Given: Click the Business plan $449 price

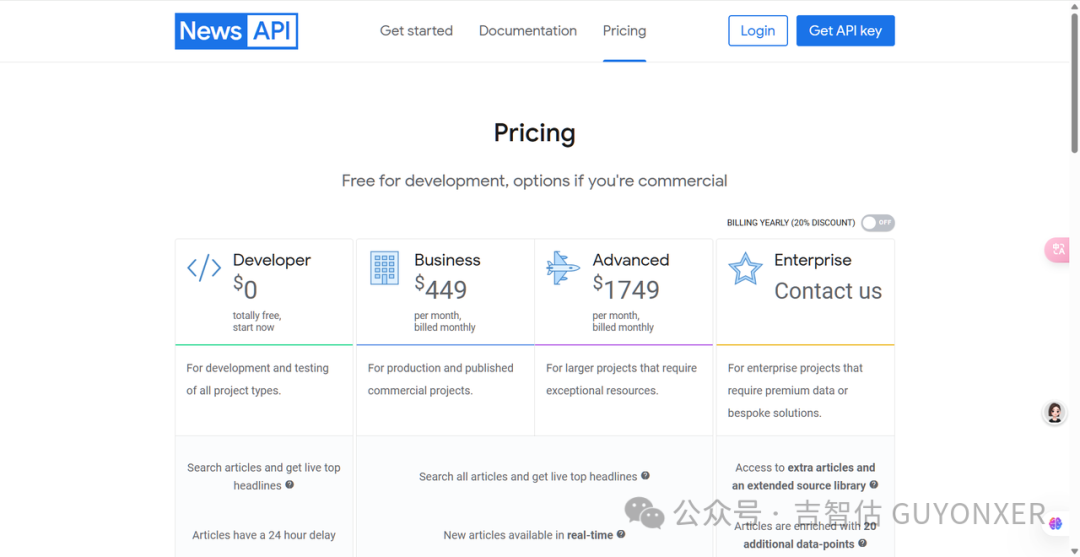Looking at the screenshot, I should [441, 289].
